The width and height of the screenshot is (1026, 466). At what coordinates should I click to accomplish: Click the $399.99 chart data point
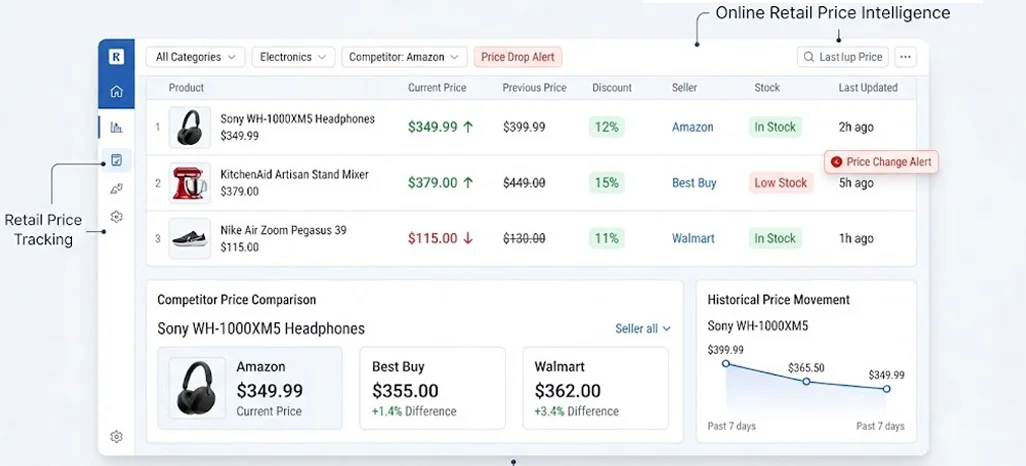[x=725, y=363]
